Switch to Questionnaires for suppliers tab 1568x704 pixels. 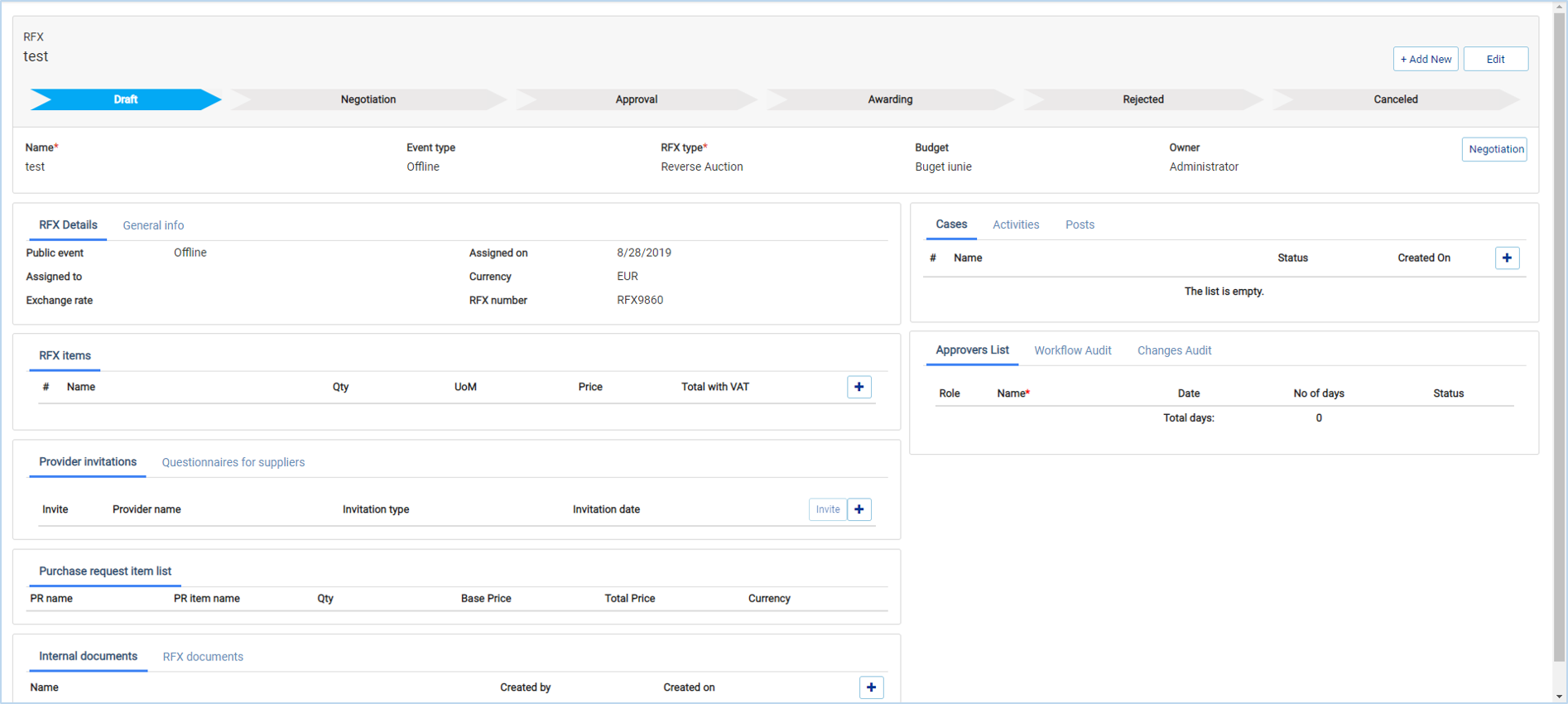pos(233,463)
